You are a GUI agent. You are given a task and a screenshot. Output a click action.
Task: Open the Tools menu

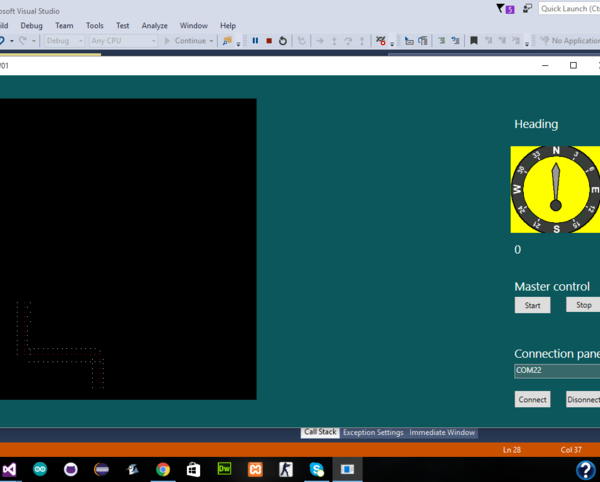click(x=94, y=25)
